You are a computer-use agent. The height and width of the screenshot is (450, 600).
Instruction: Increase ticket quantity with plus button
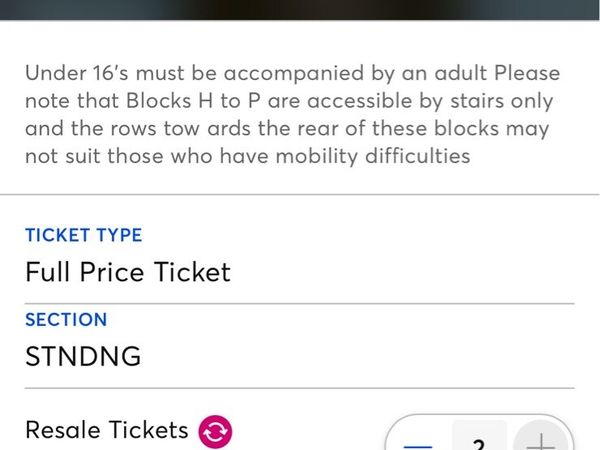[x=540, y=440]
